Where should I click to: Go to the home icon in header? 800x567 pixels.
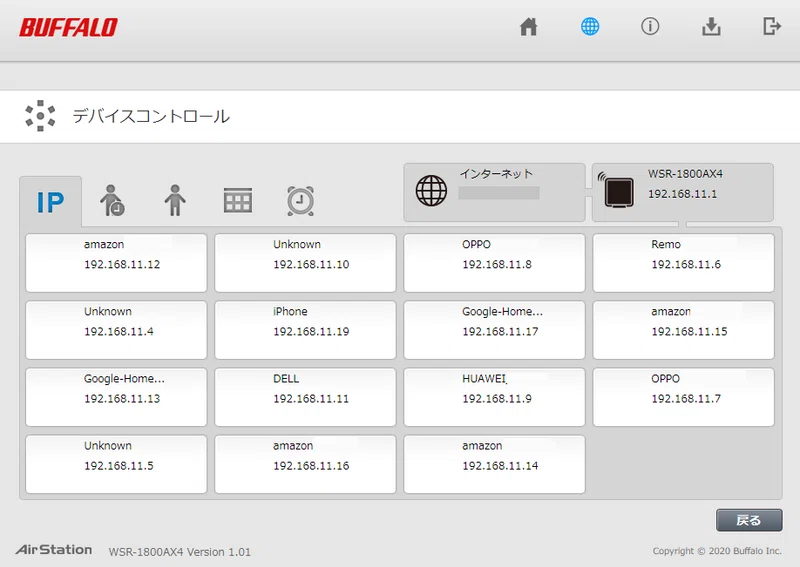click(x=529, y=27)
